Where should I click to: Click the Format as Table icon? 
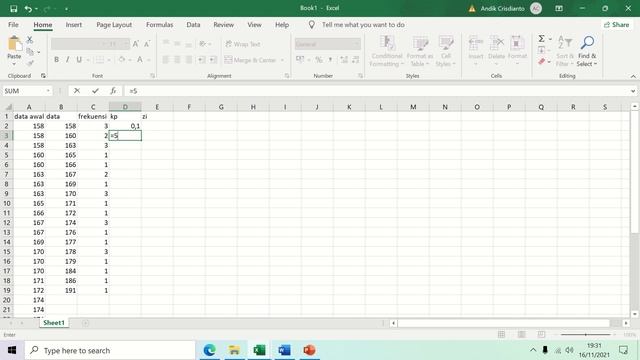pyautogui.click(x=420, y=42)
